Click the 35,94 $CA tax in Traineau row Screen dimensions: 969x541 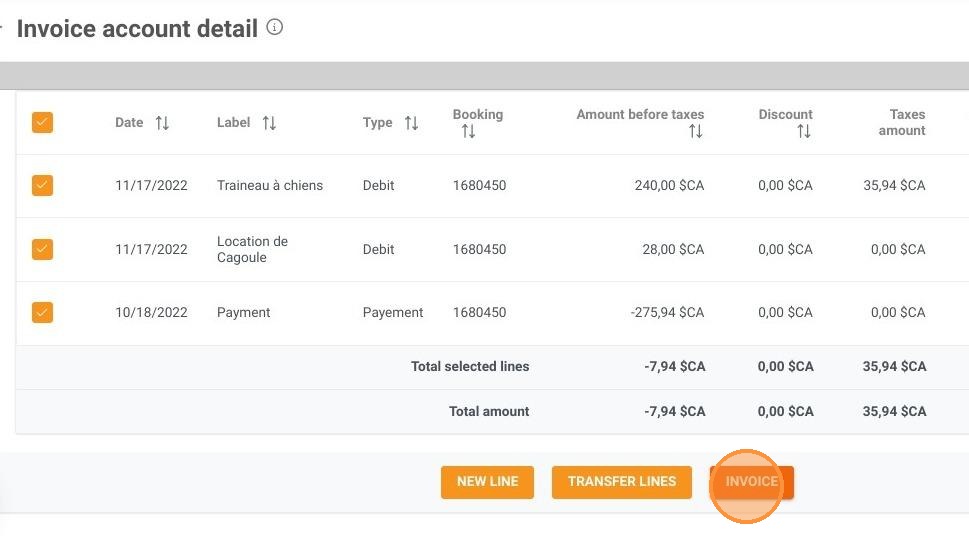[894, 185]
